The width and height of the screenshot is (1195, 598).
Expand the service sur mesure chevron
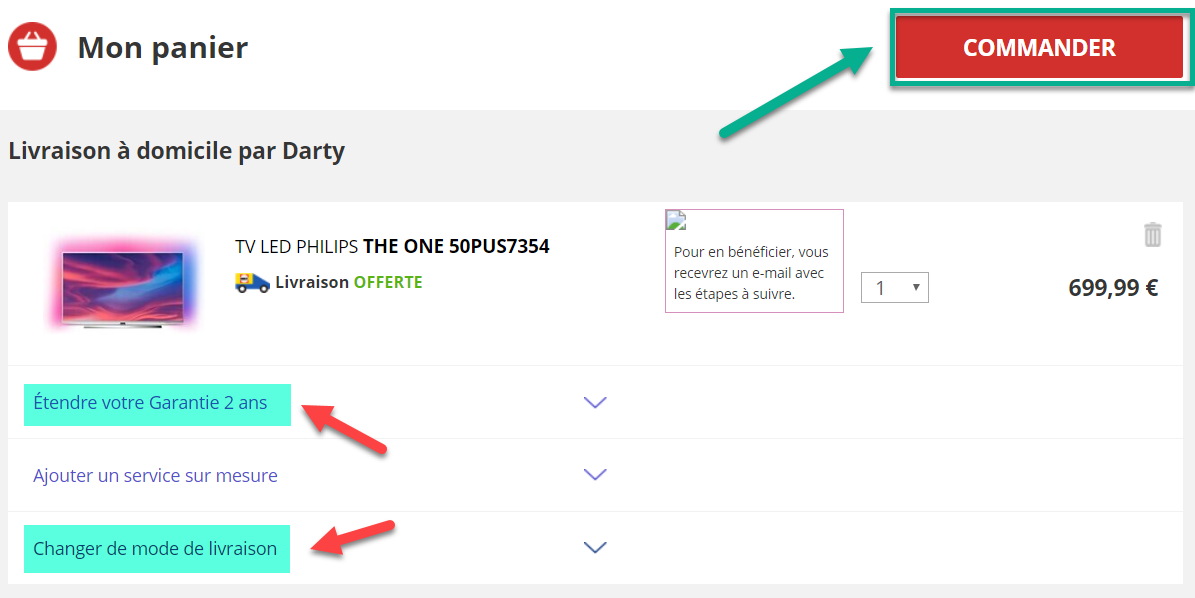coord(595,475)
